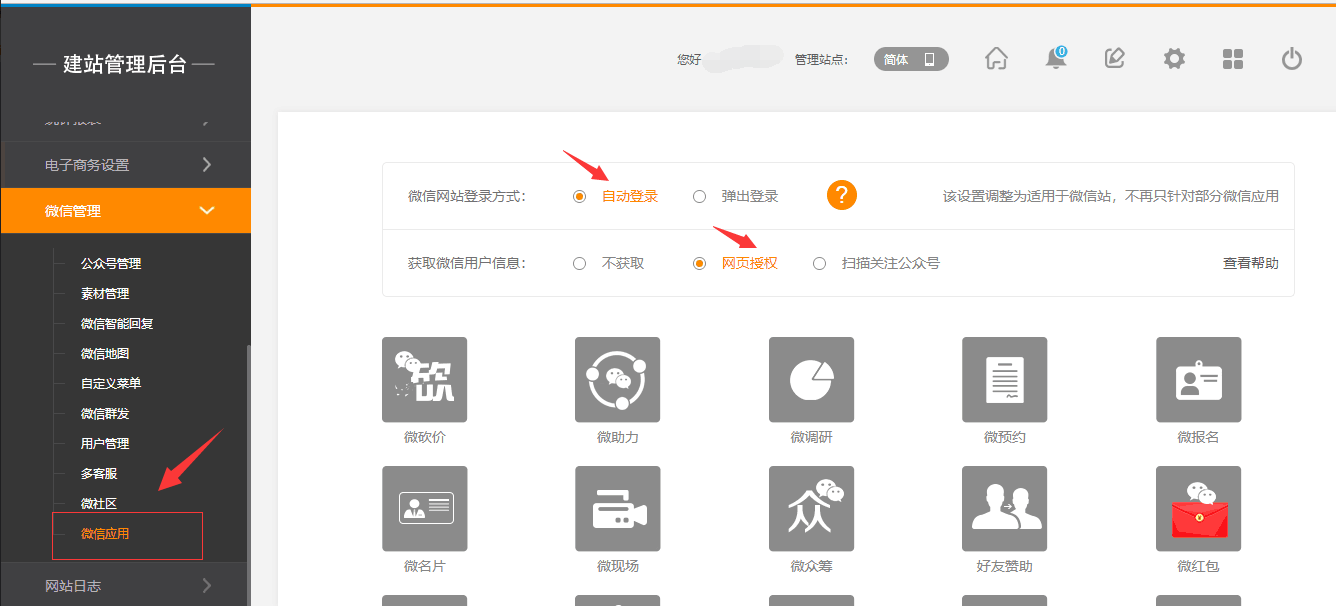Image resolution: width=1336 pixels, height=606 pixels.
Task: Launch the 微调研 survey app
Action: [x=811, y=380]
